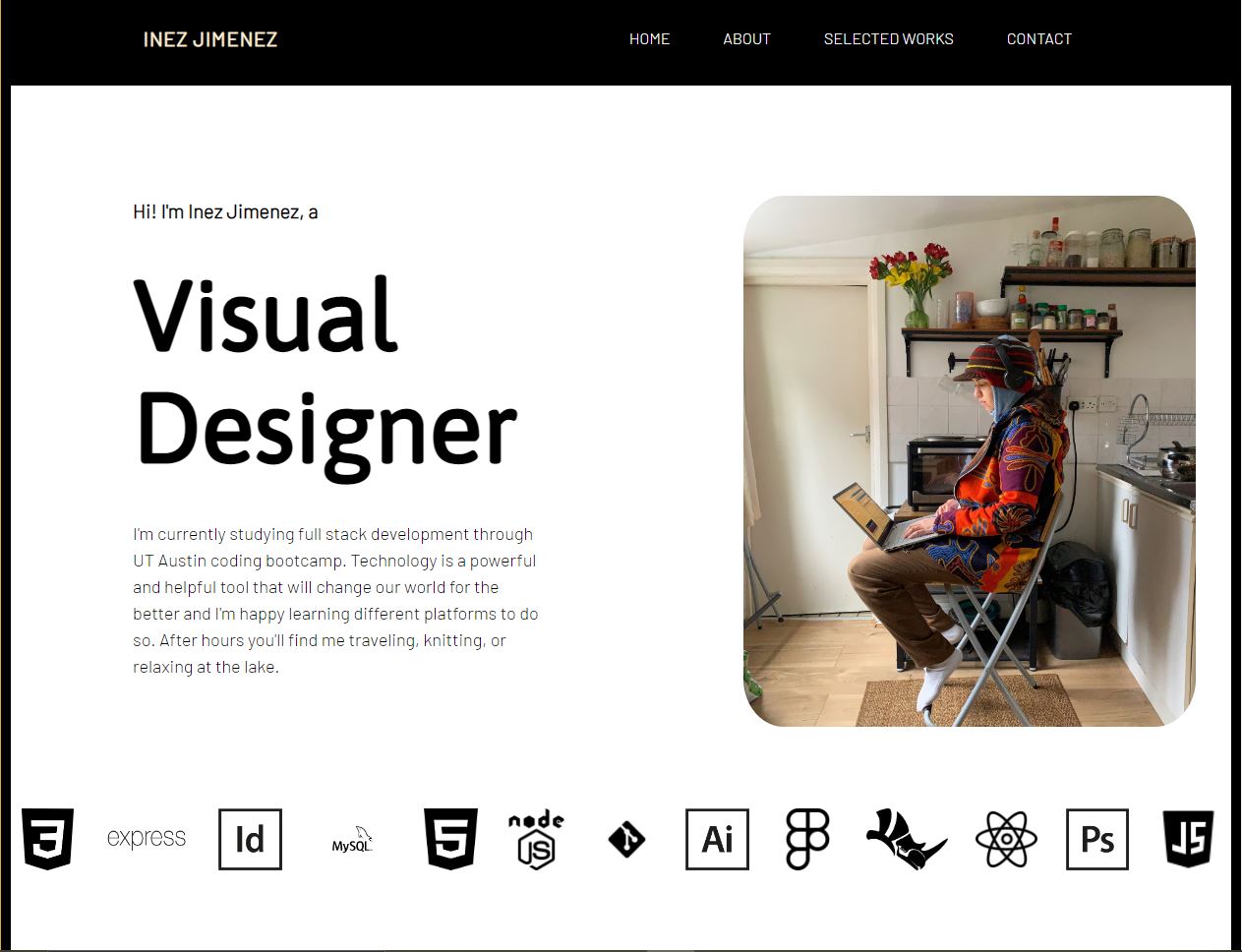The height and width of the screenshot is (952, 1242).
Task: Click the portrait photo of Inez working
Action: [x=972, y=462]
